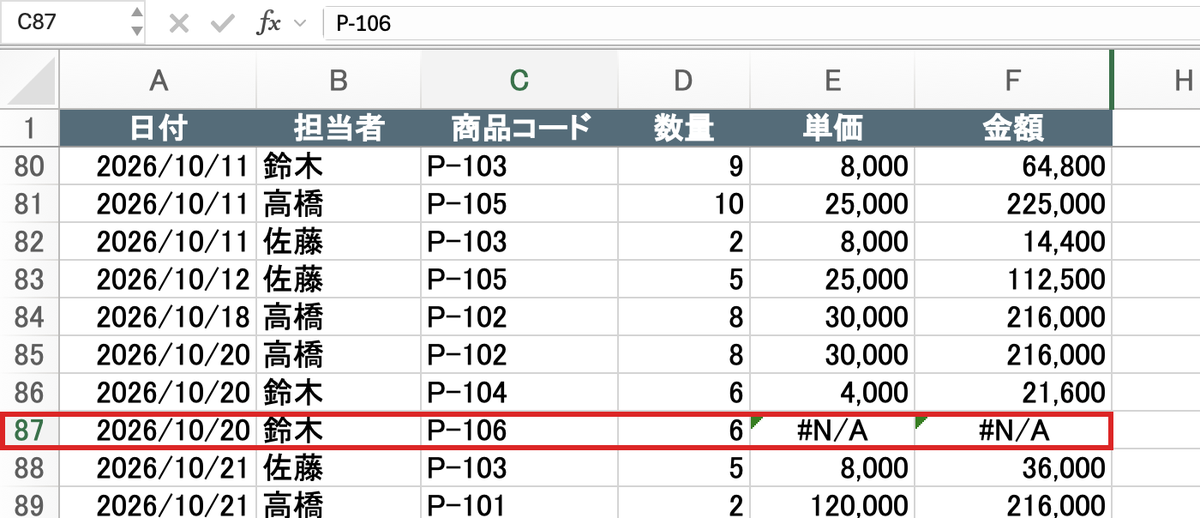Click amount 21,600 in row 86
The height and width of the screenshot is (518, 1200).
click(x=1013, y=392)
